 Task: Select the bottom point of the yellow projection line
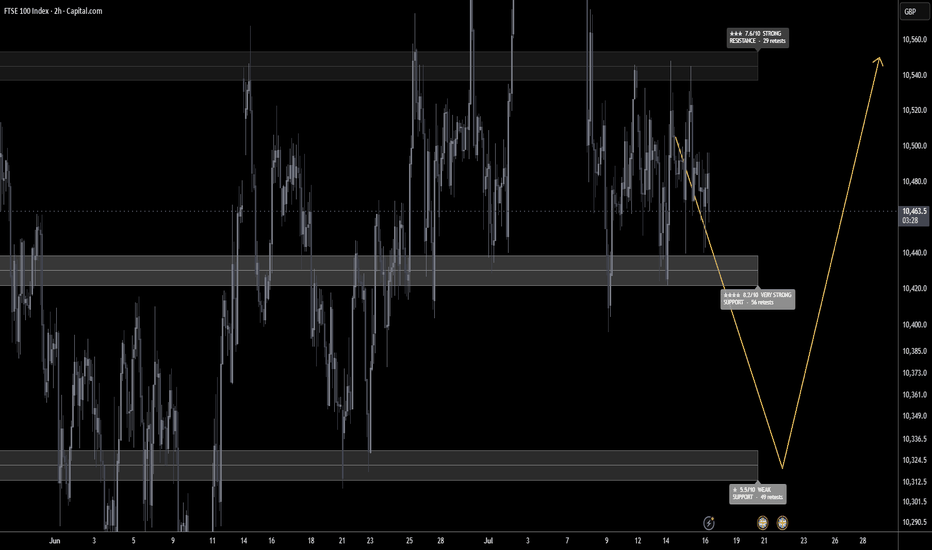click(782, 468)
